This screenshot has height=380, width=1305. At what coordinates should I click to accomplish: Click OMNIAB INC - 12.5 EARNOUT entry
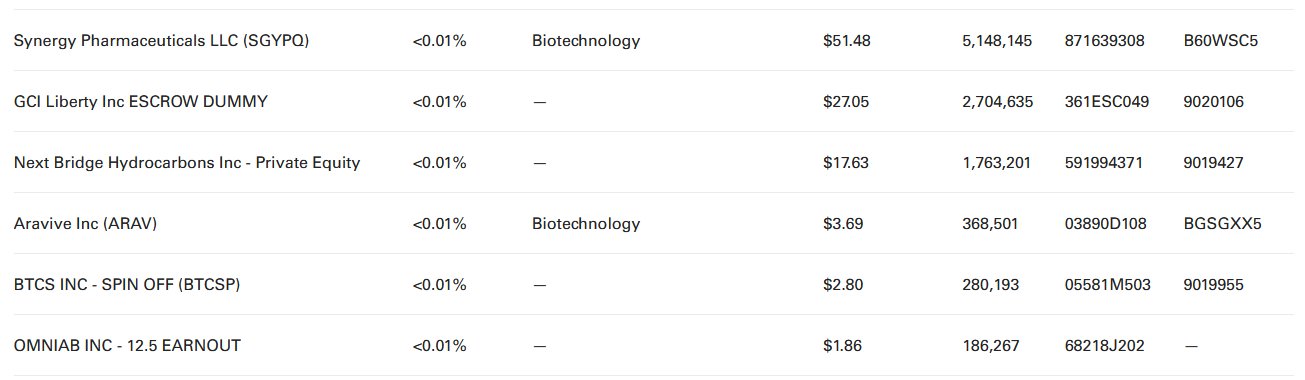tap(127, 346)
